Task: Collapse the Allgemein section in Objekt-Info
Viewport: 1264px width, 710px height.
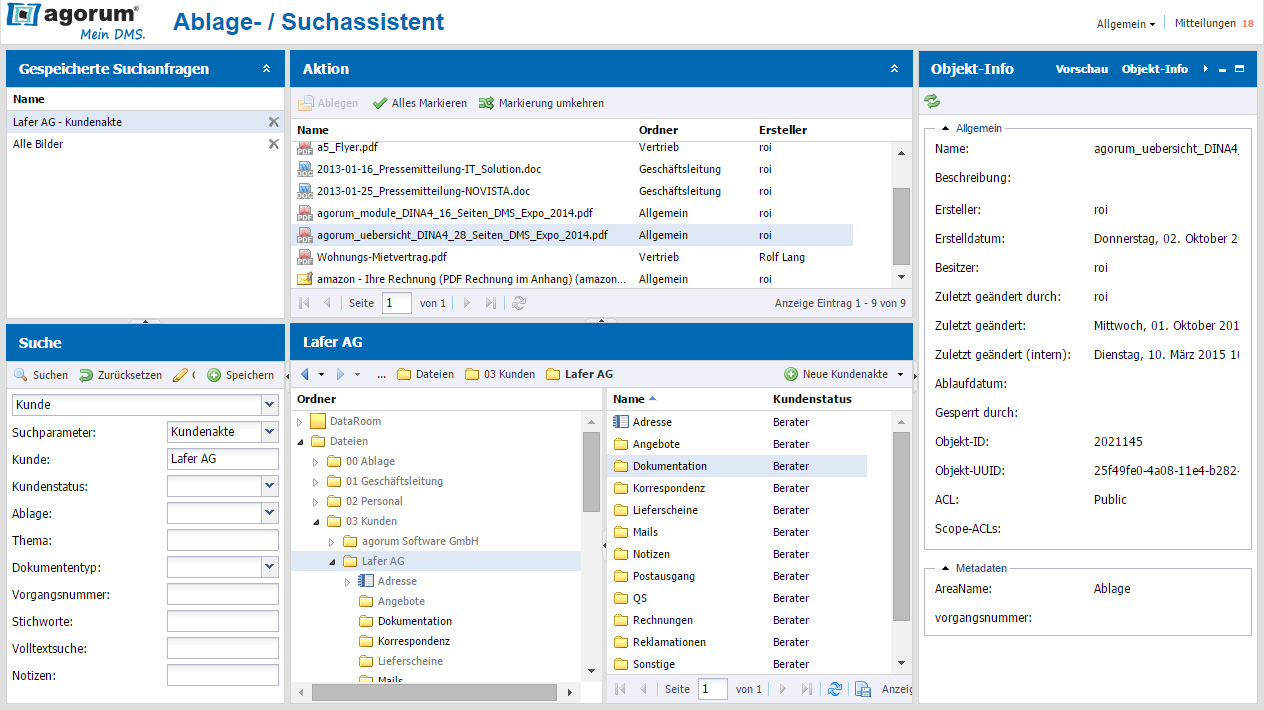Action: click(x=945, y=128)
